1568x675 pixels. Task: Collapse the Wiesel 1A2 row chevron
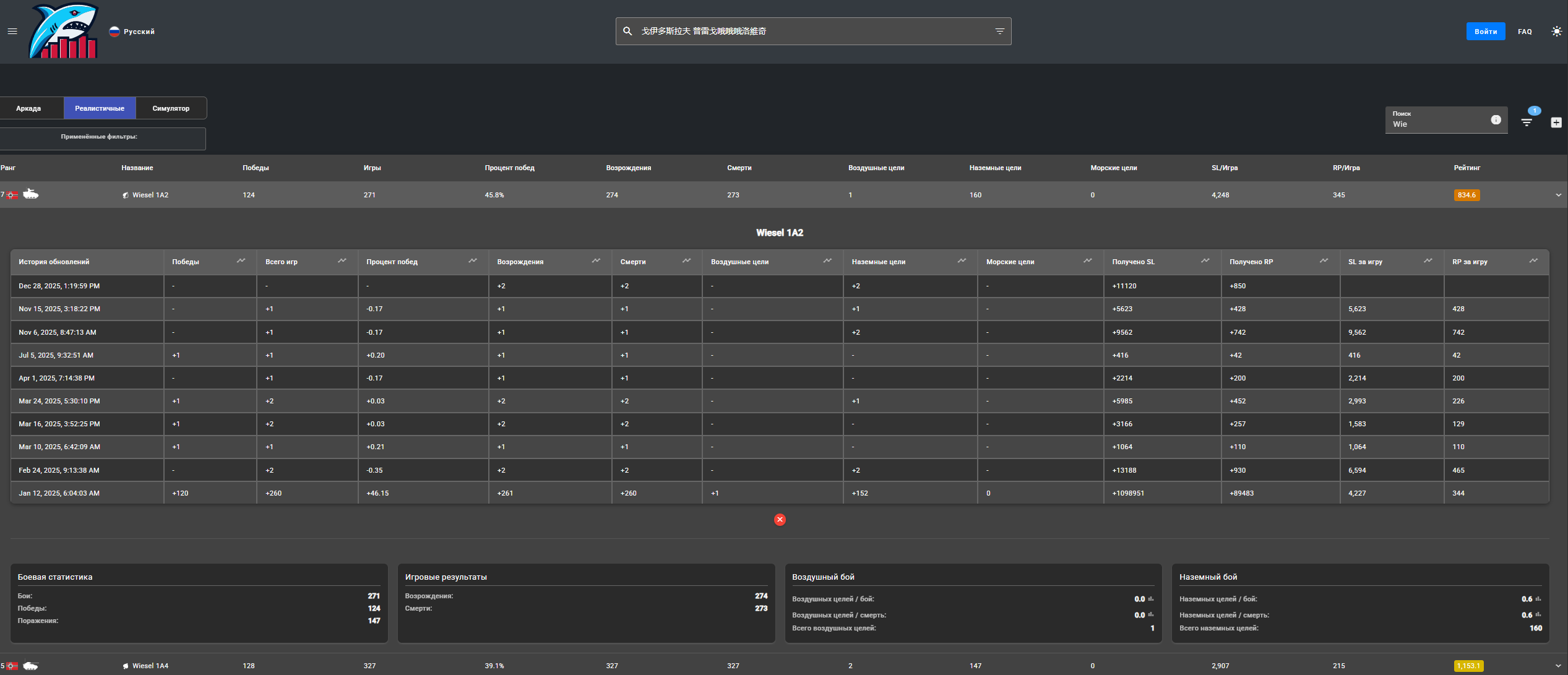tap(1558, 195)
